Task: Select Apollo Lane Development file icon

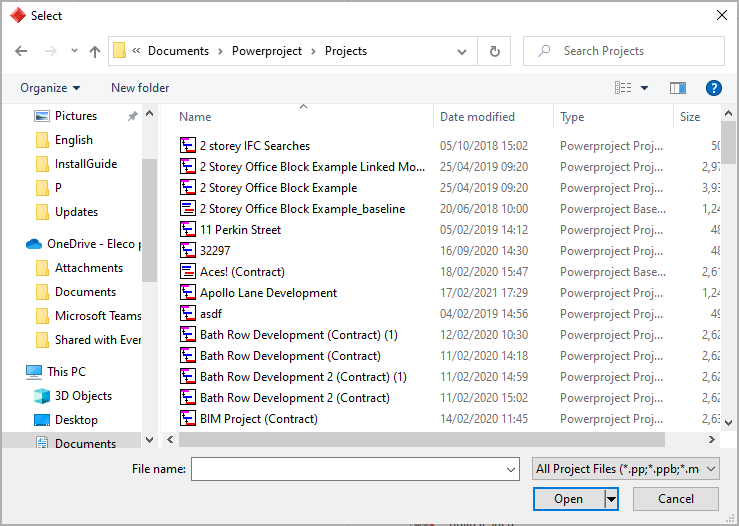Action: tap(188, 292)
